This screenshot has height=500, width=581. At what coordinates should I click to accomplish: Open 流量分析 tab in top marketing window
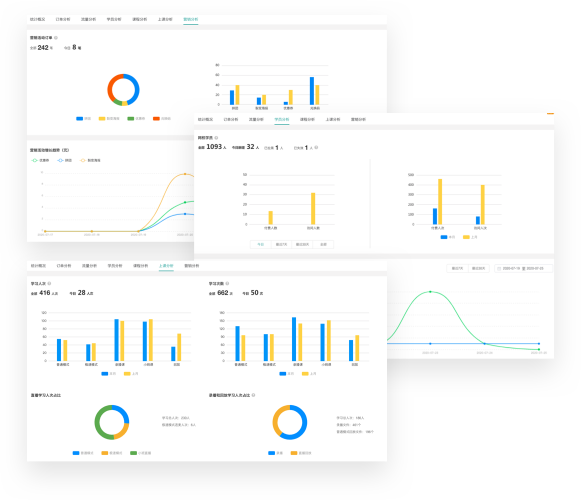click(x=89, y=19)
